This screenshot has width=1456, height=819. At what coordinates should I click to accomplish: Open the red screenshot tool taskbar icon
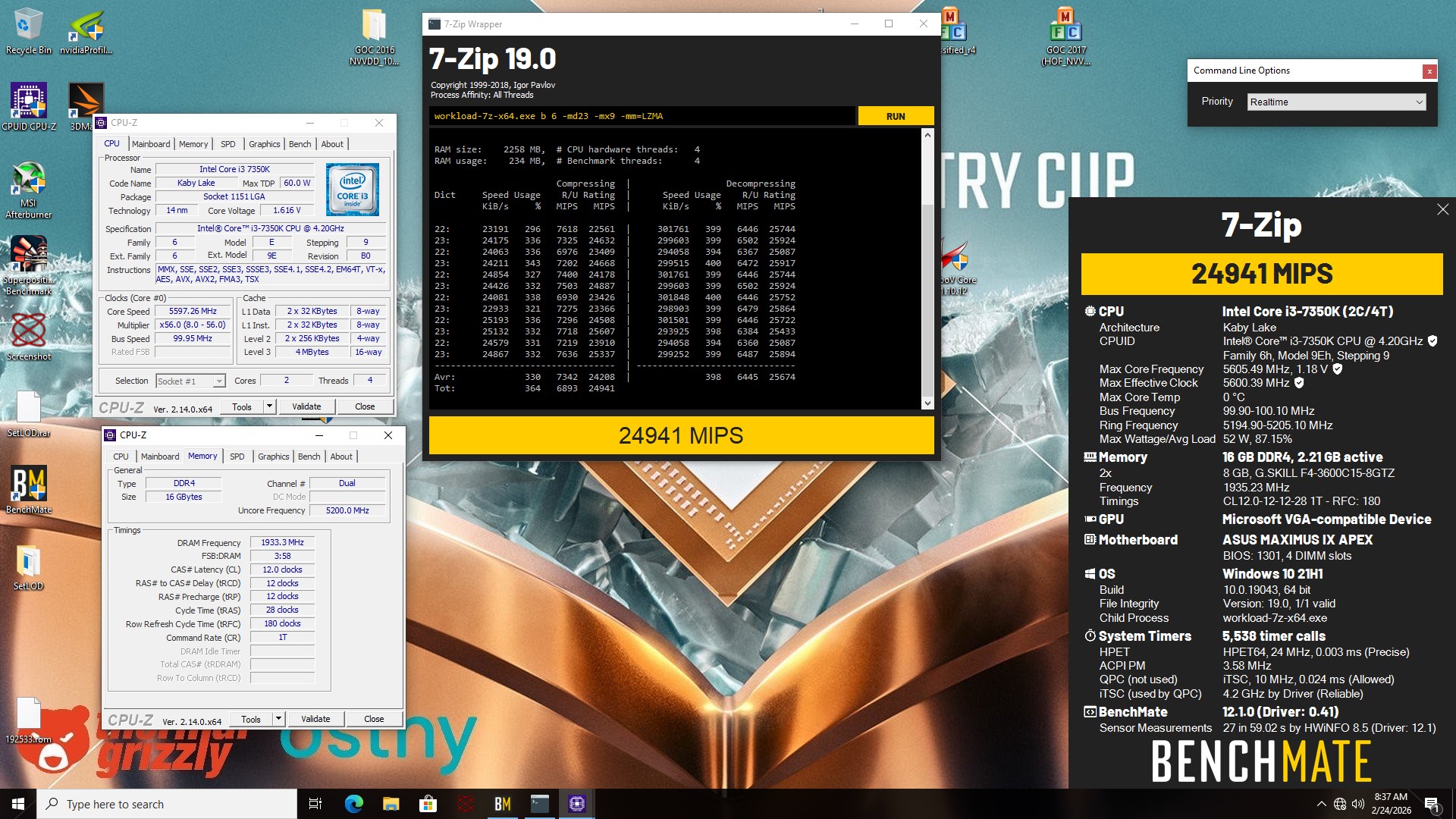pyautogui.click(x=465, y=804)
